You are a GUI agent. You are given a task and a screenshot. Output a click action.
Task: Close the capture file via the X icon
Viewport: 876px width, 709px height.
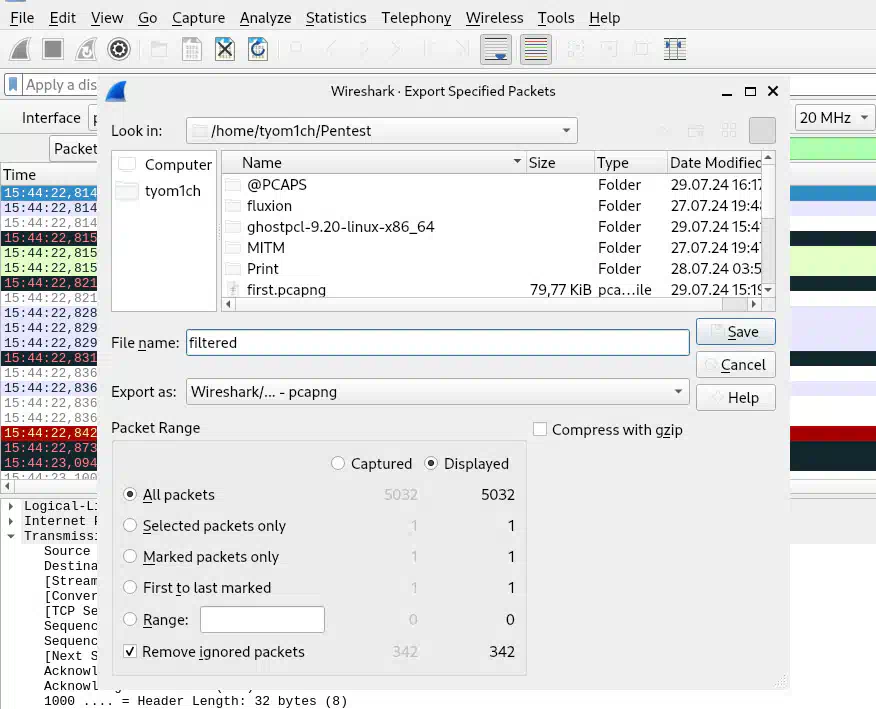tap(225, 49)
